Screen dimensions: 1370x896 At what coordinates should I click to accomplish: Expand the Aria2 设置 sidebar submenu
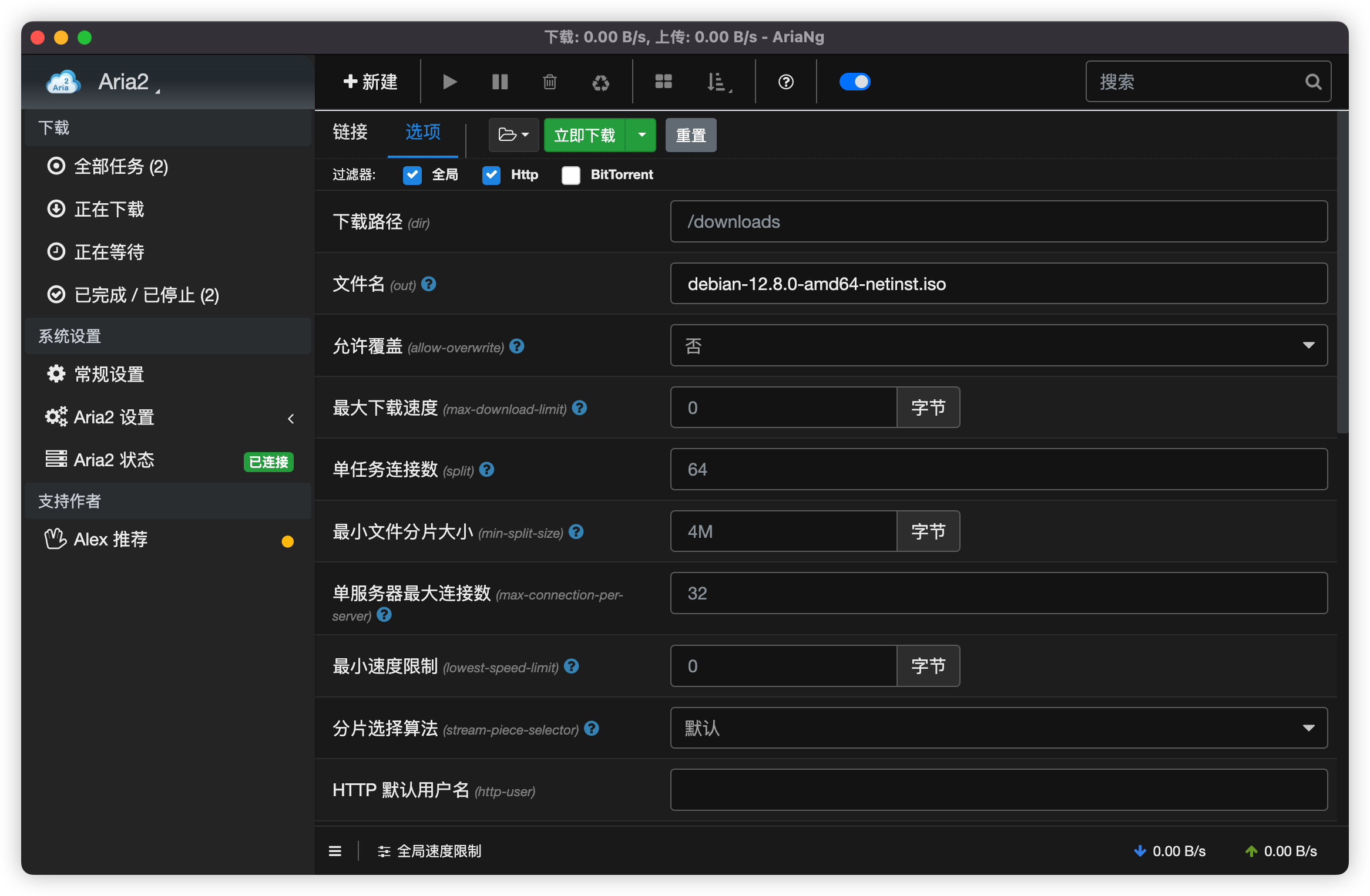pos(291,419)
